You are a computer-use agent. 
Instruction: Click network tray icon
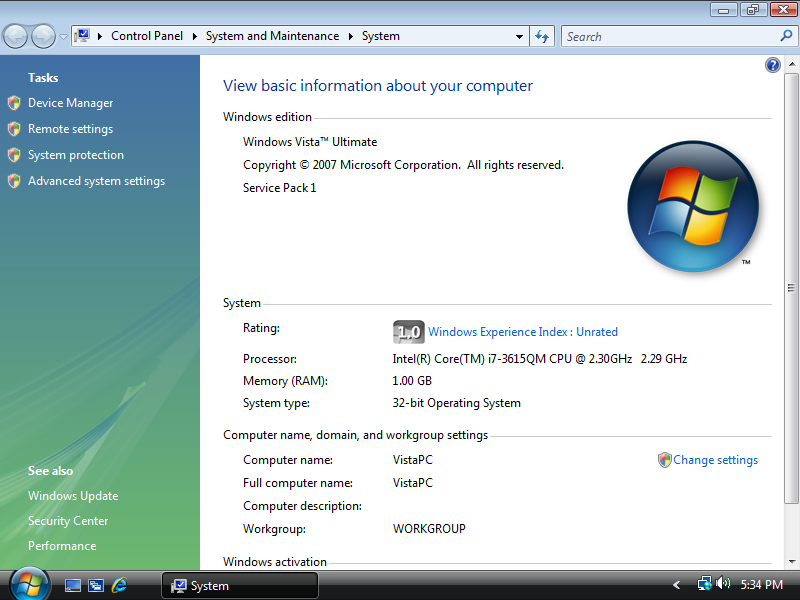(705, 584)
